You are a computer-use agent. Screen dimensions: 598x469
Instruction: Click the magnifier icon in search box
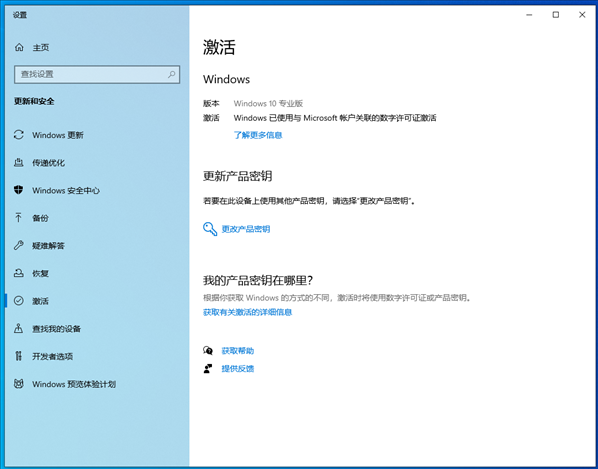(x=172, y=74)
